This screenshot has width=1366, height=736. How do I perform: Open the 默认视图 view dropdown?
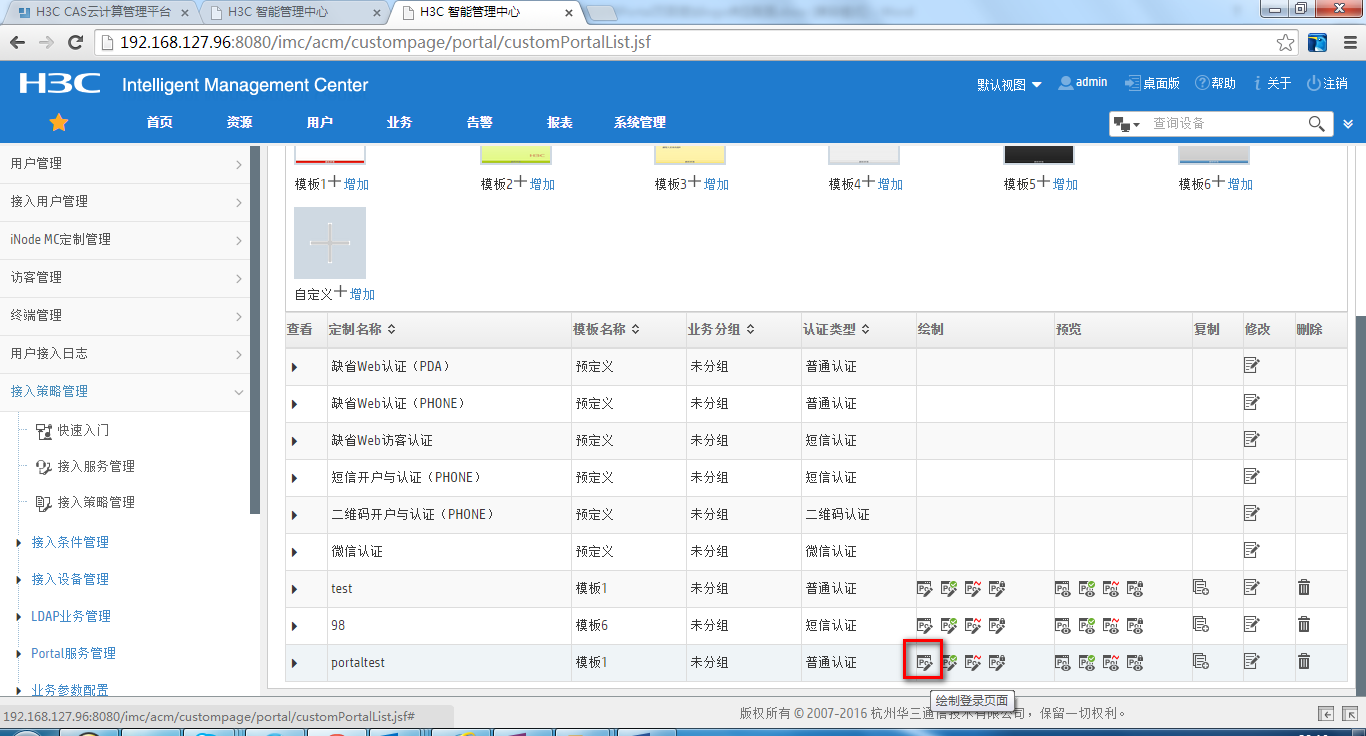tap(1009, 85)
